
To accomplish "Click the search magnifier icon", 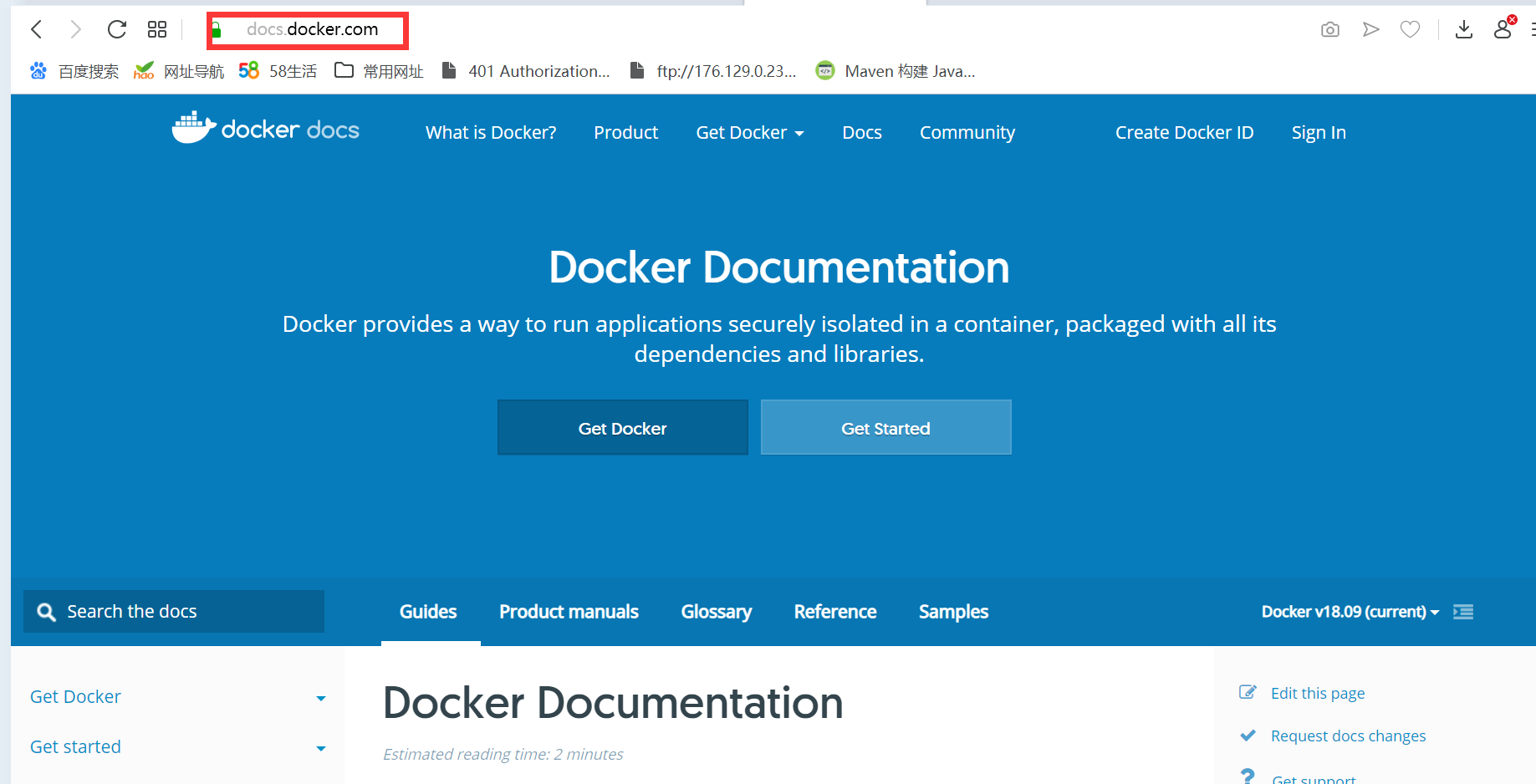I will pos(47,612).
